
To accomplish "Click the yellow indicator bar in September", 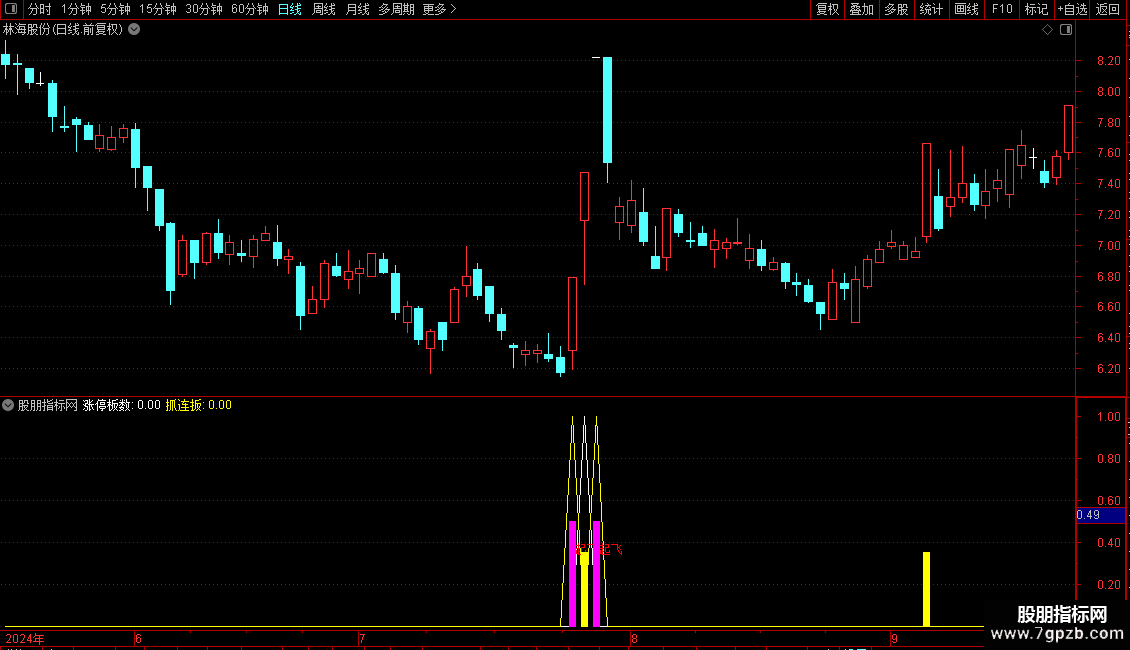I will point(927,589).
